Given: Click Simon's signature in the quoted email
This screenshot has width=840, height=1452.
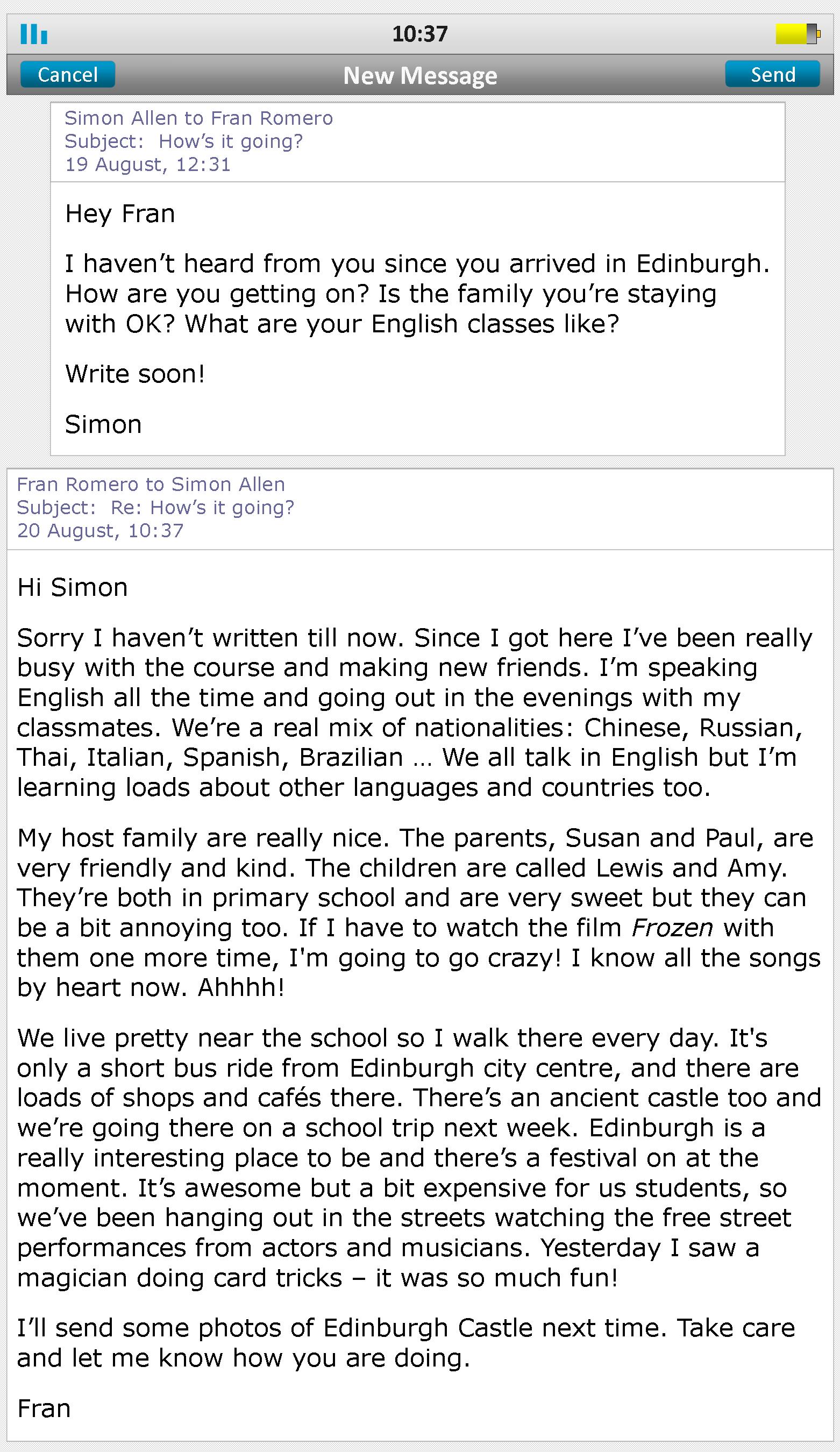Looking at the screenshot, I should [x=103, y=425].
